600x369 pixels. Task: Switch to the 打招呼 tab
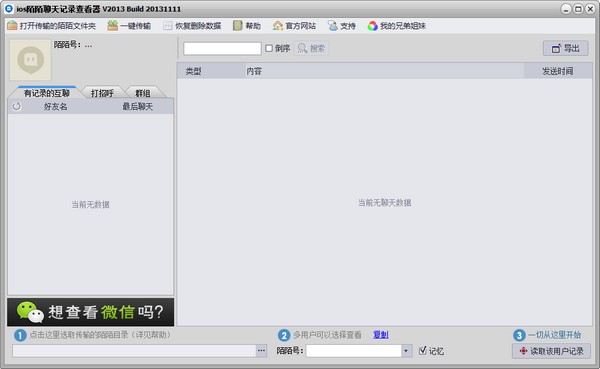click(x=102, y=93)
